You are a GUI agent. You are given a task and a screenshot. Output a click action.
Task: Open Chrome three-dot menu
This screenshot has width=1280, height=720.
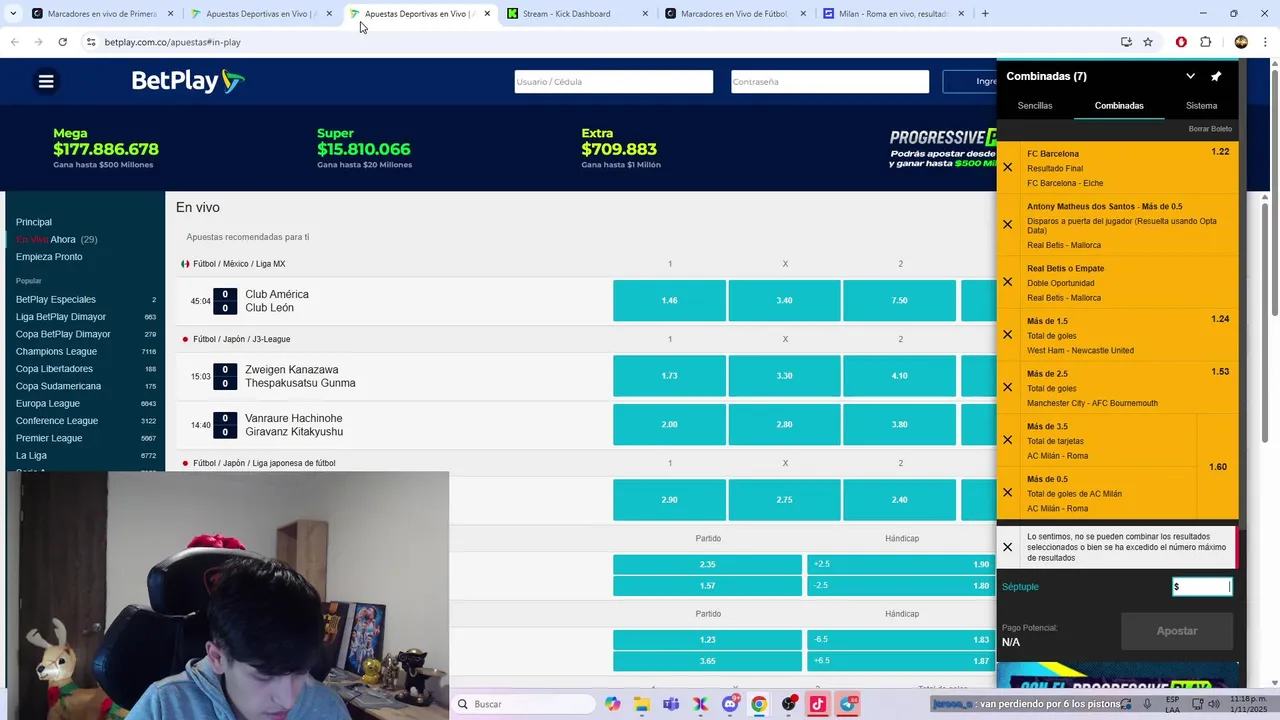point(1266,42)
